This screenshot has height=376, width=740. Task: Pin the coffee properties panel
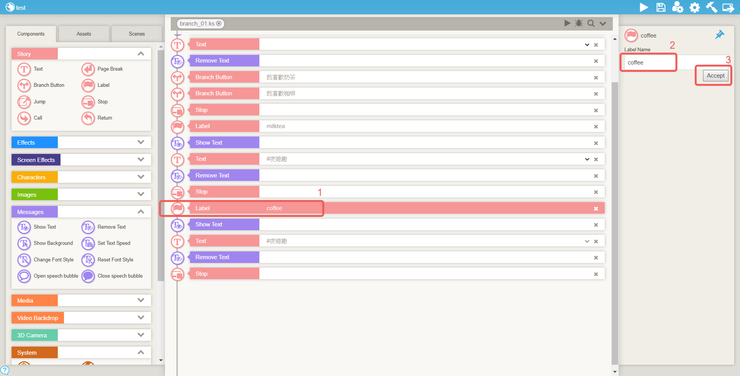(720, 34)
